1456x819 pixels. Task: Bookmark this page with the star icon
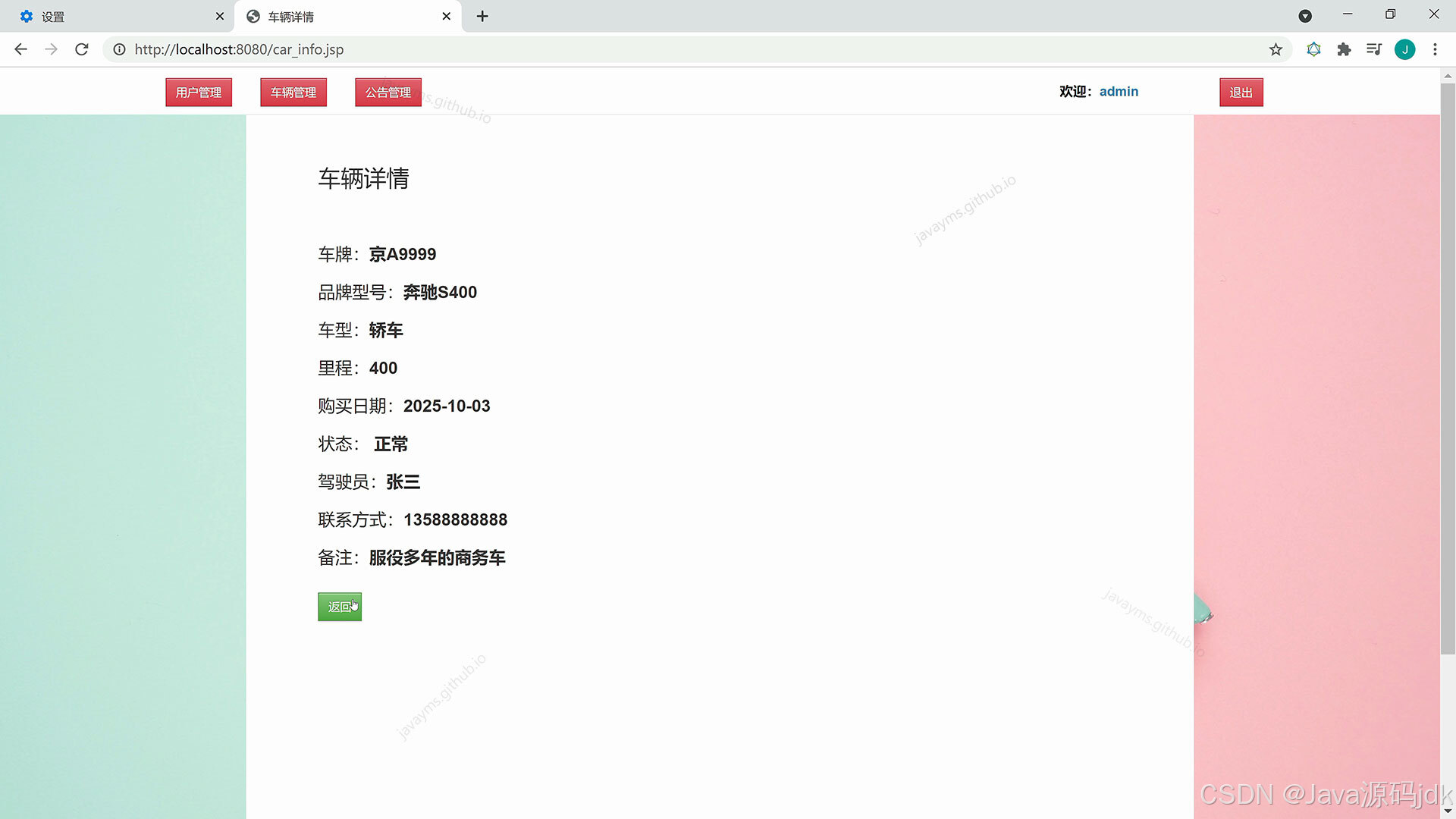(1276, 49)
